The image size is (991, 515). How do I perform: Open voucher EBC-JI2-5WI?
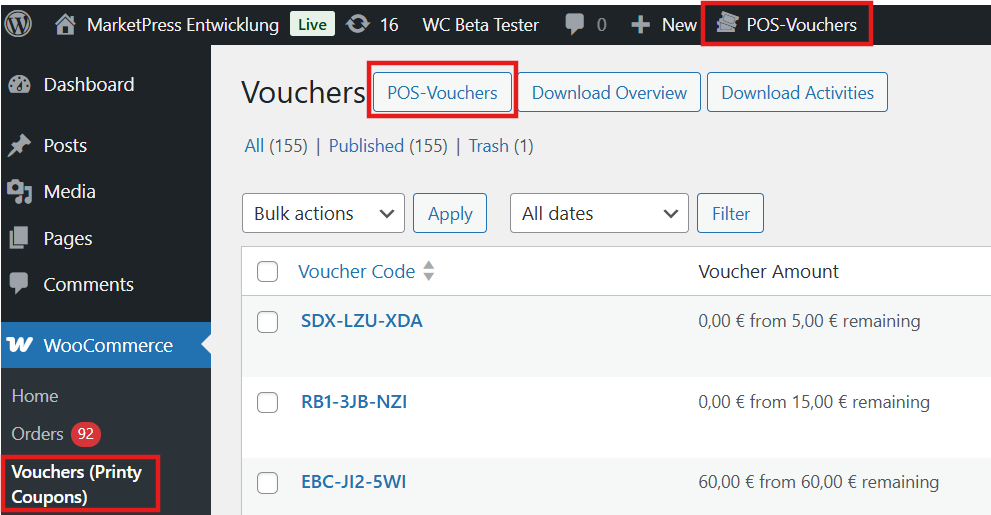tap(353, 482)
